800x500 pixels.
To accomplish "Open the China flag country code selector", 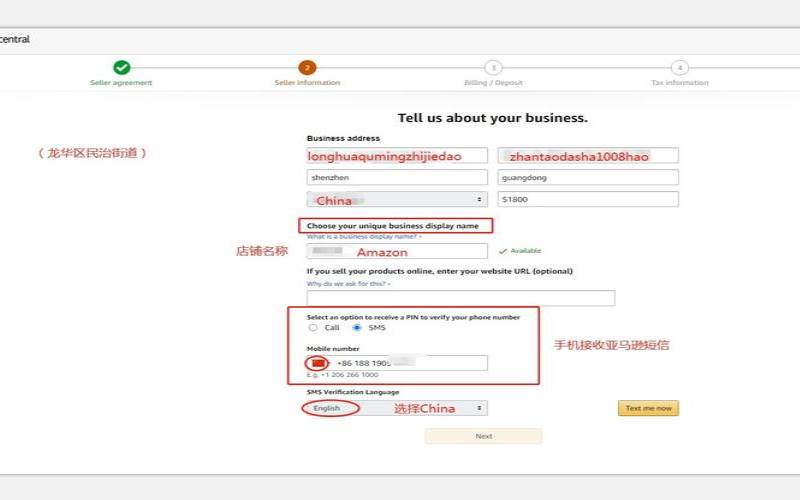I will click(318, 363).
